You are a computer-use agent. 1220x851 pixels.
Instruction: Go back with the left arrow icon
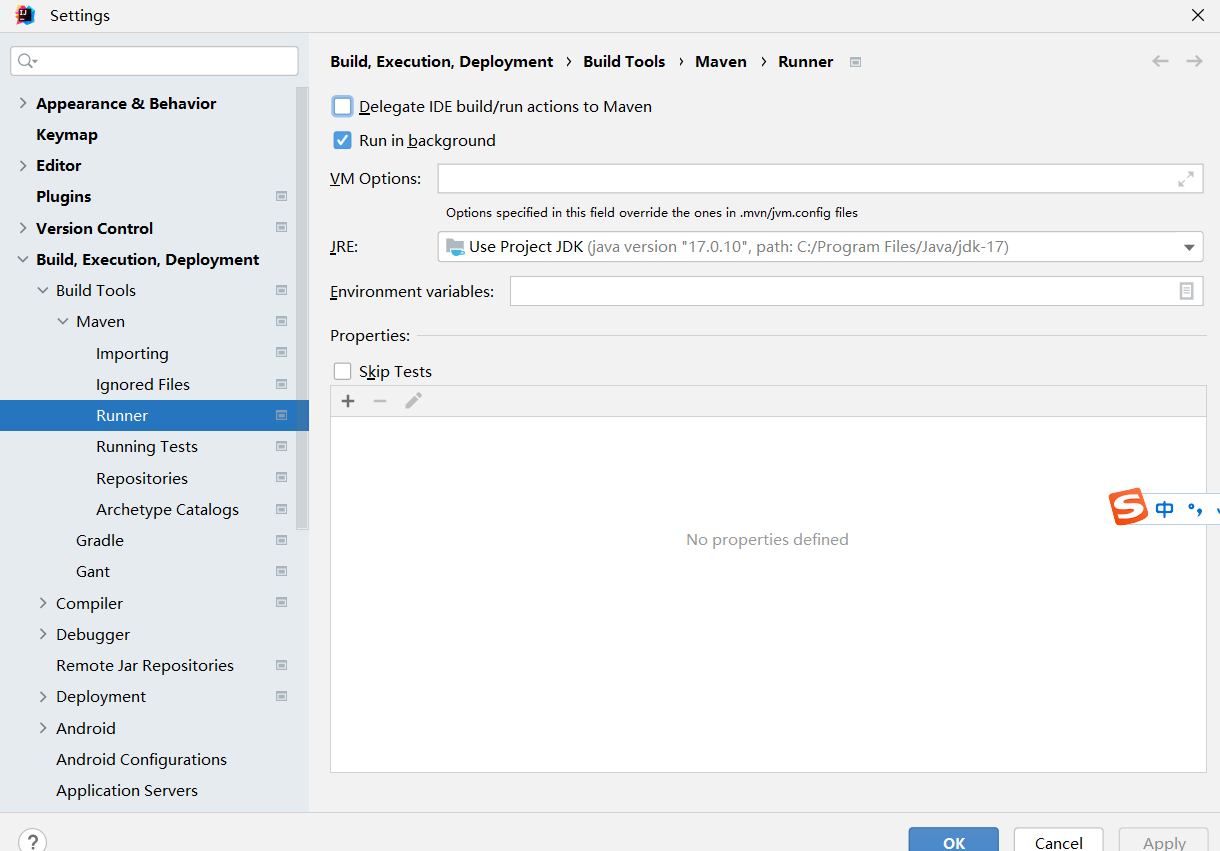1160,61
